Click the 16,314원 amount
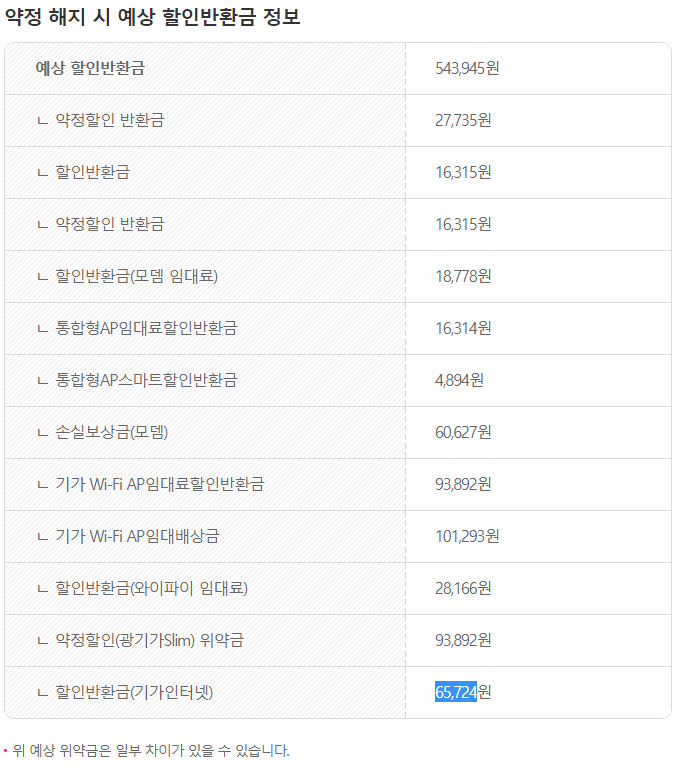681x776 pixels. click(x=463, y=328)
